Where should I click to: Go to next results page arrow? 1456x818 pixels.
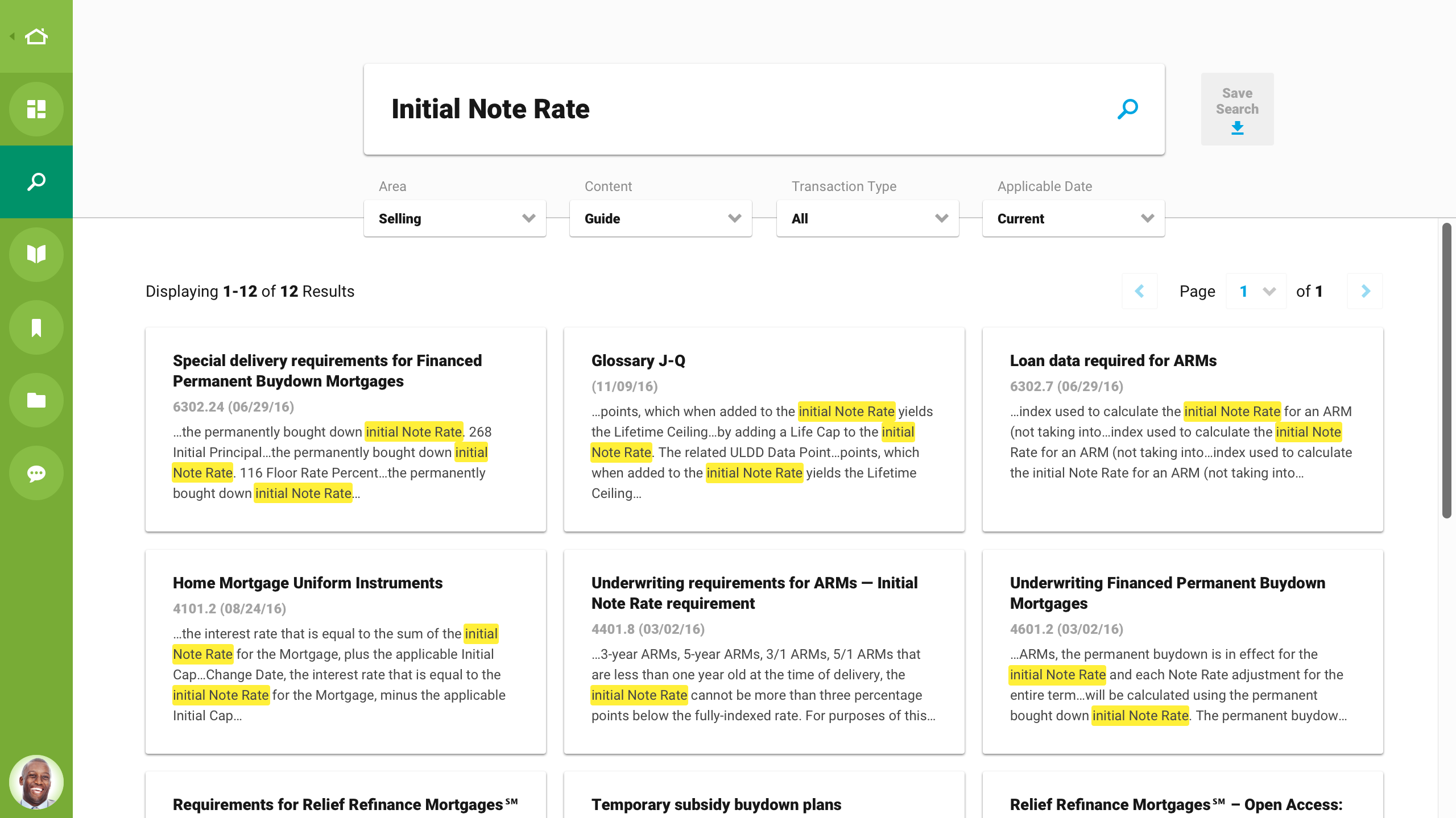[1365, 292]
